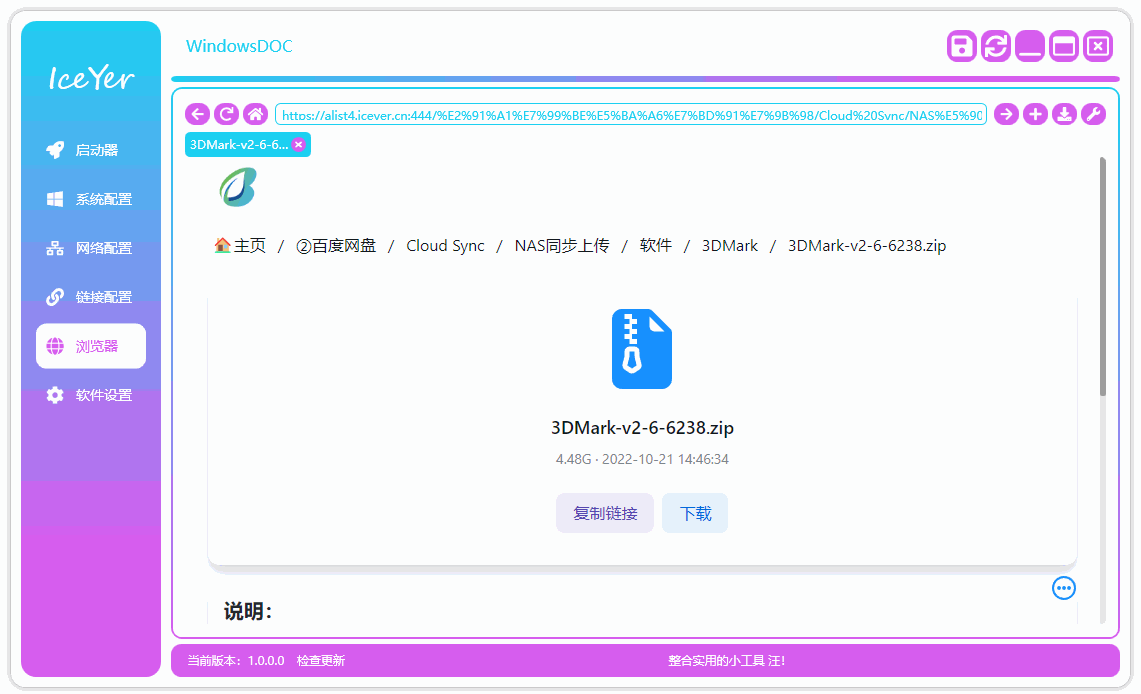Select the 3DMark-v2-6-6... browser tab
This screenshot has height=694, width=1141.
239,145
